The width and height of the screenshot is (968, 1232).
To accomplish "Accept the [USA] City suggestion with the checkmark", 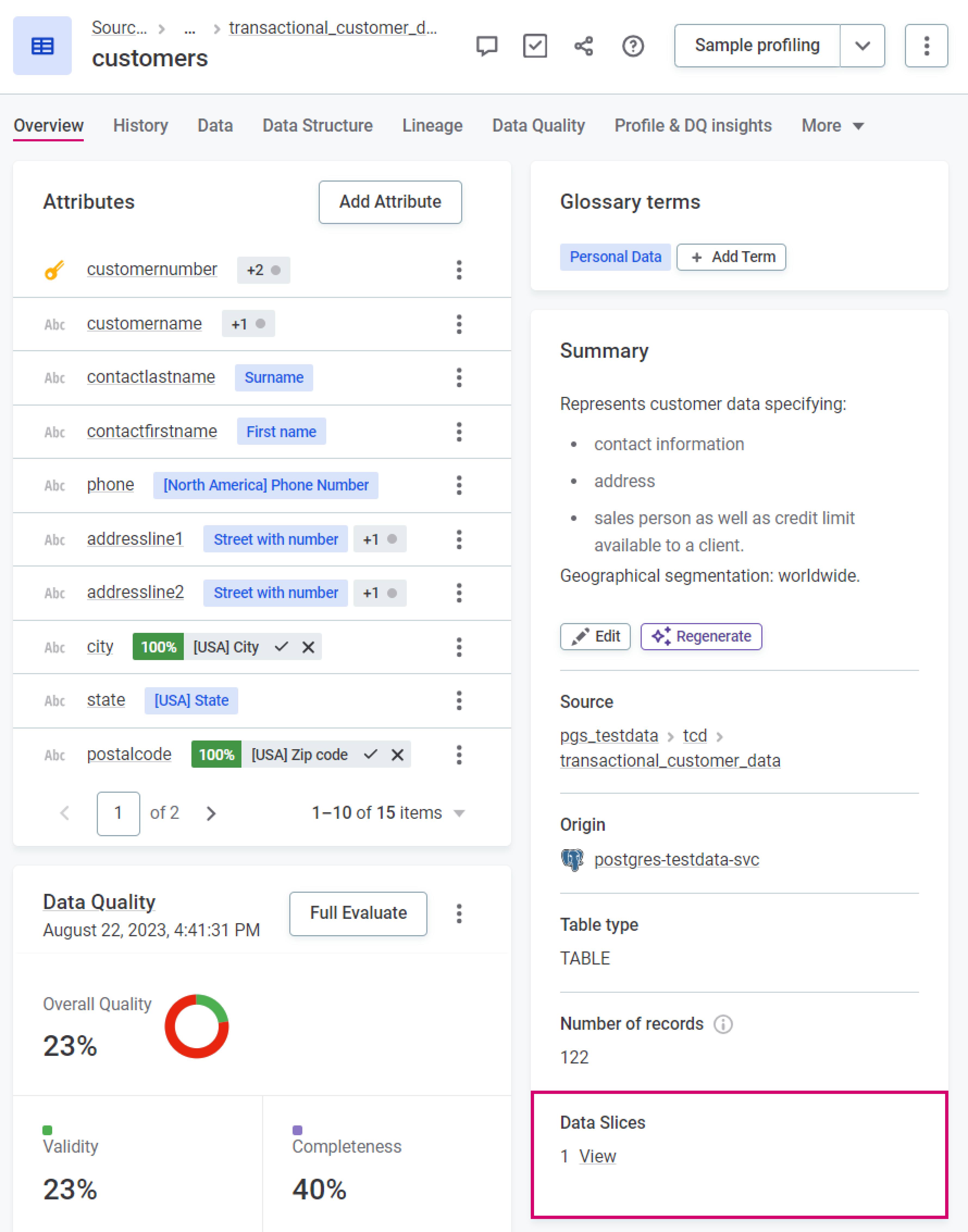I will tap(282, 647).
